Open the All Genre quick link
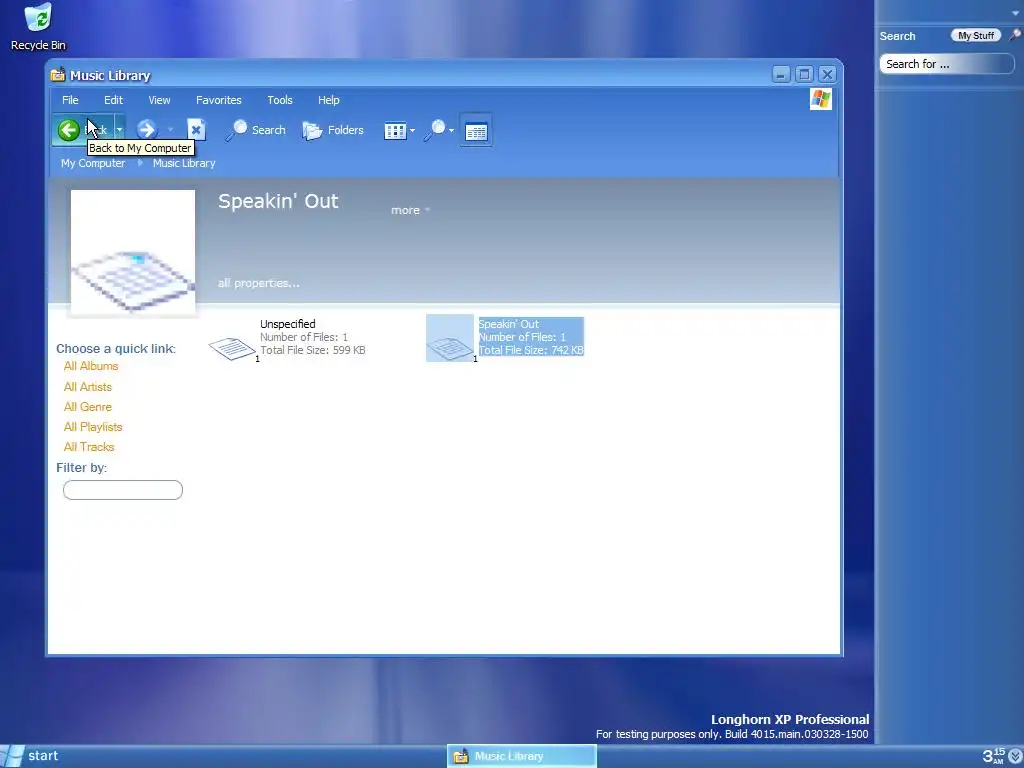Screen dimensions: 1024x768 (88, 407)
